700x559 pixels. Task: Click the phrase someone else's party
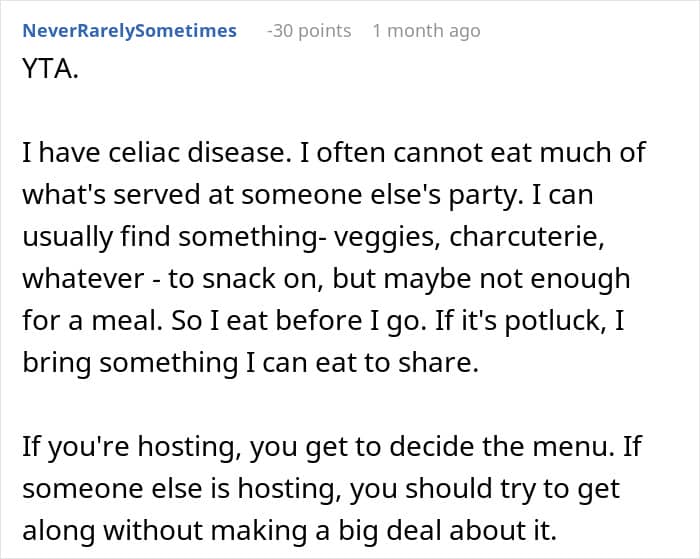[382, 196]
